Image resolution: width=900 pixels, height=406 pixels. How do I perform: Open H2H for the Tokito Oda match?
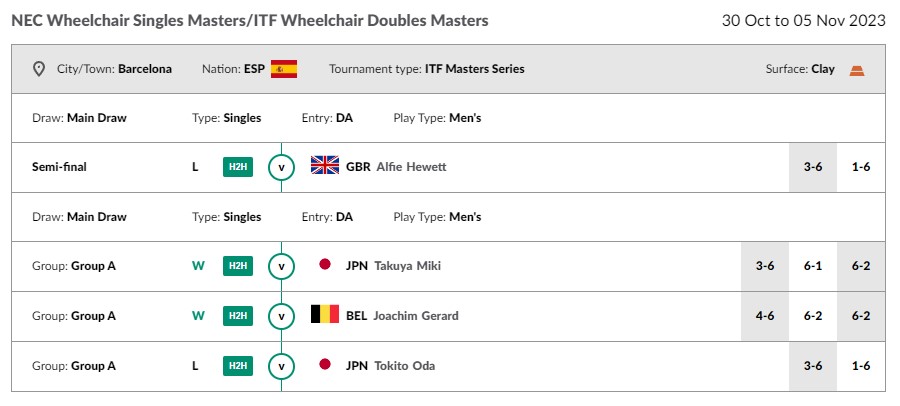[238, 366]
